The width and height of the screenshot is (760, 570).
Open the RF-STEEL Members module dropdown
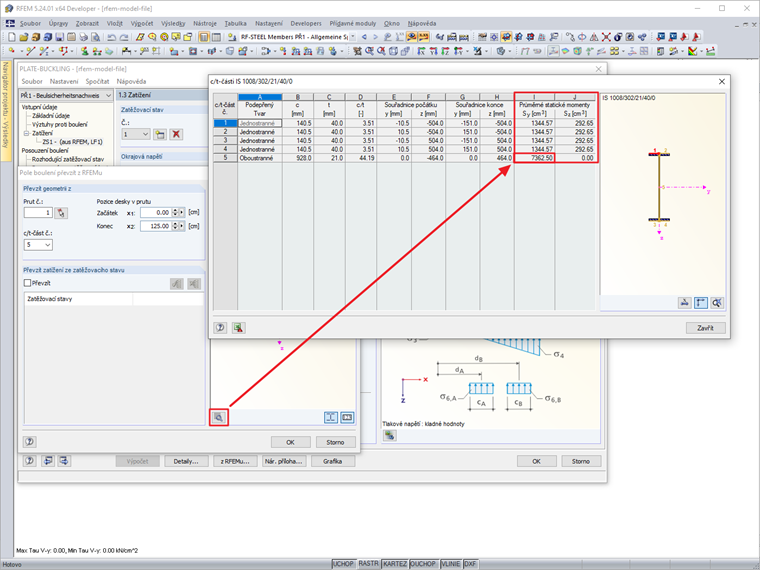(x=353, y=37)
